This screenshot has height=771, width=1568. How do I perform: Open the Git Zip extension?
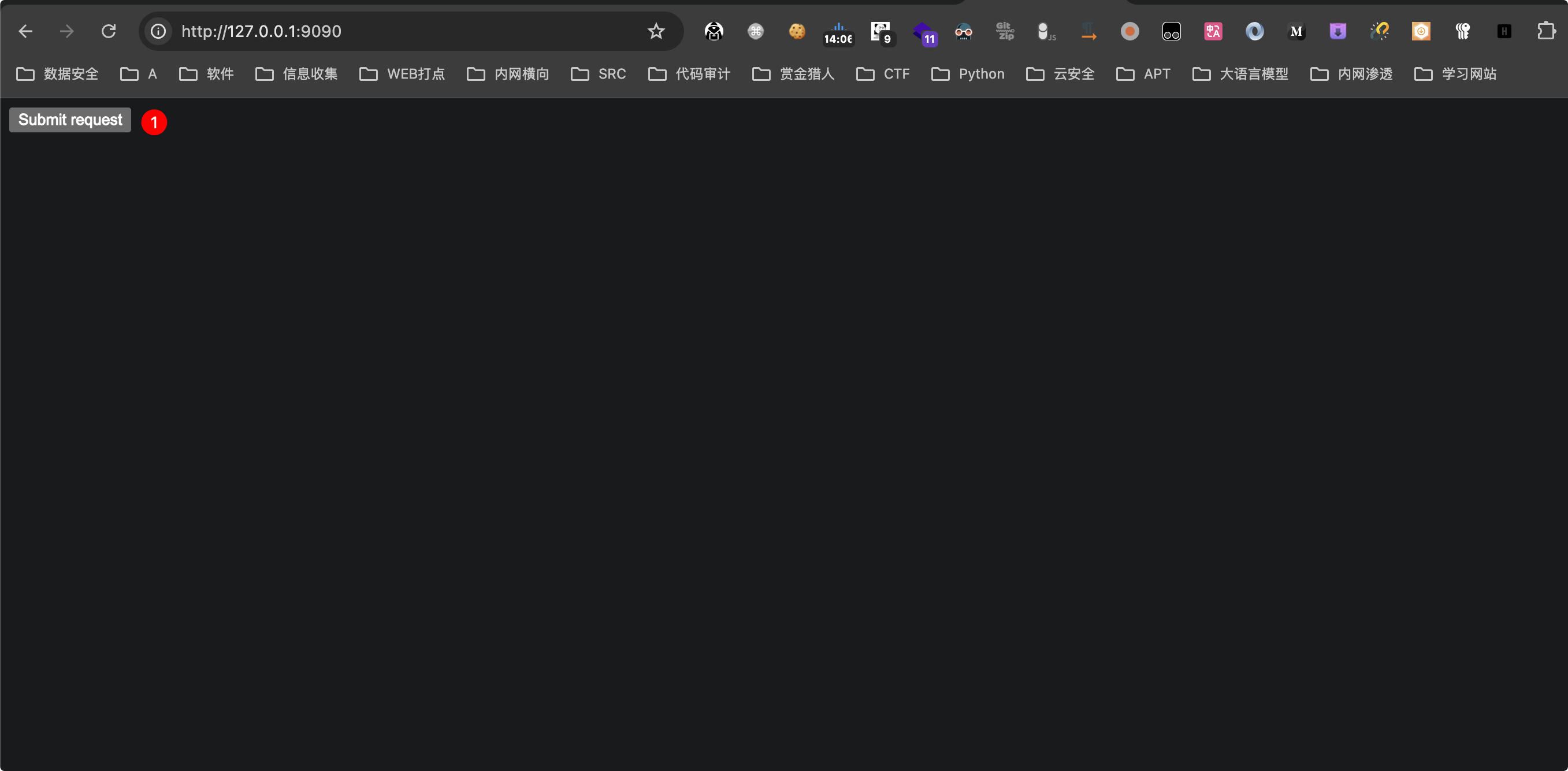1005,31
